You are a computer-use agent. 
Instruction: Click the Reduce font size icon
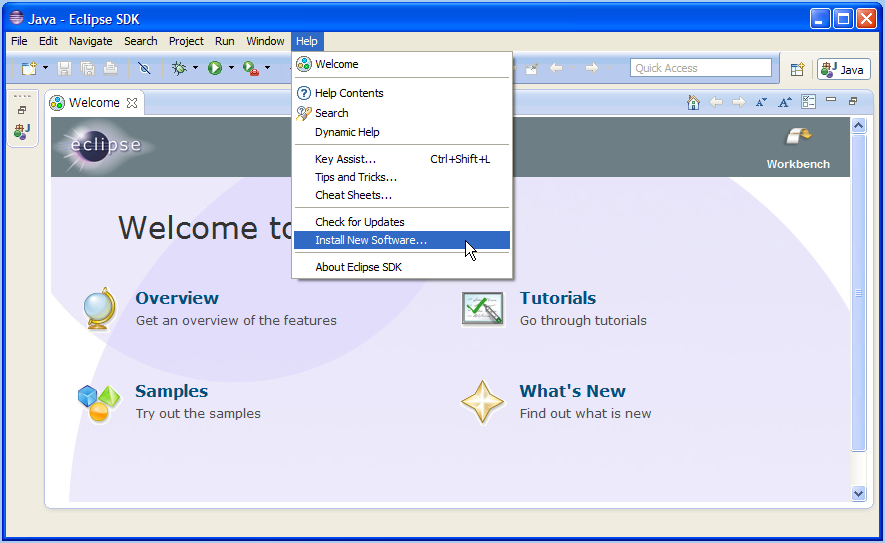coord(761,102)
